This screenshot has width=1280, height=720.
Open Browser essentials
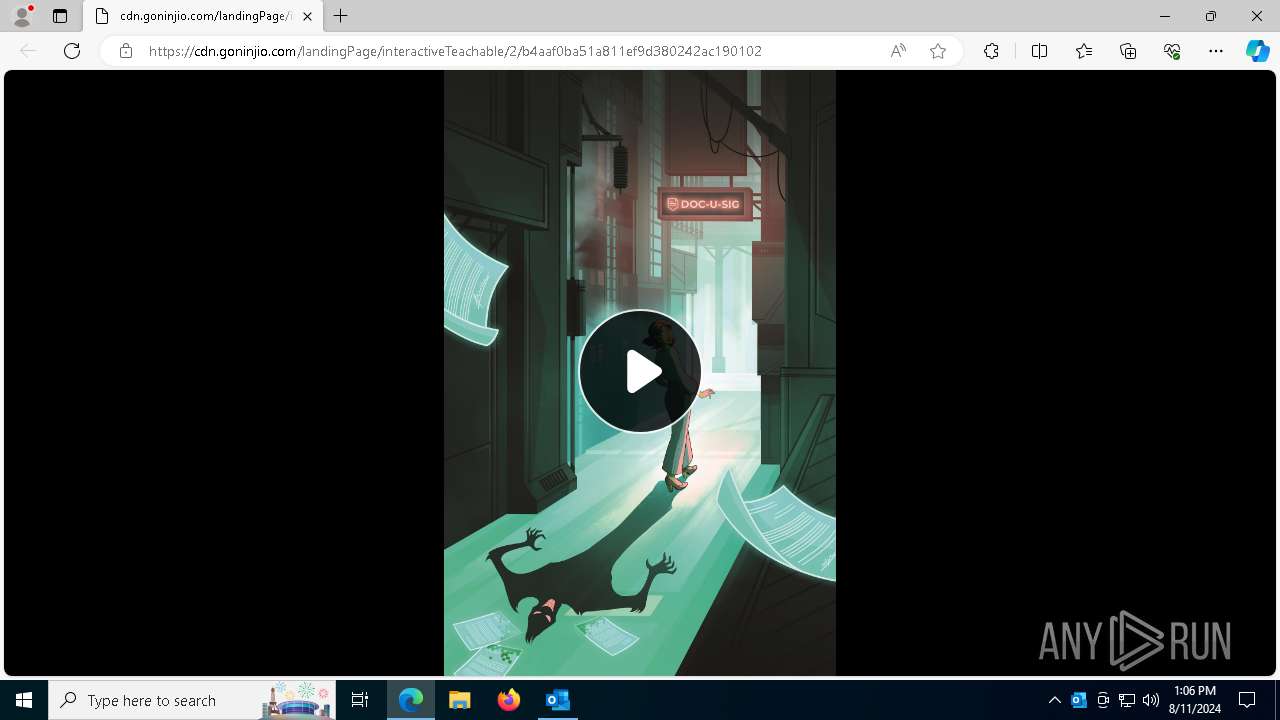point(1172,51)
